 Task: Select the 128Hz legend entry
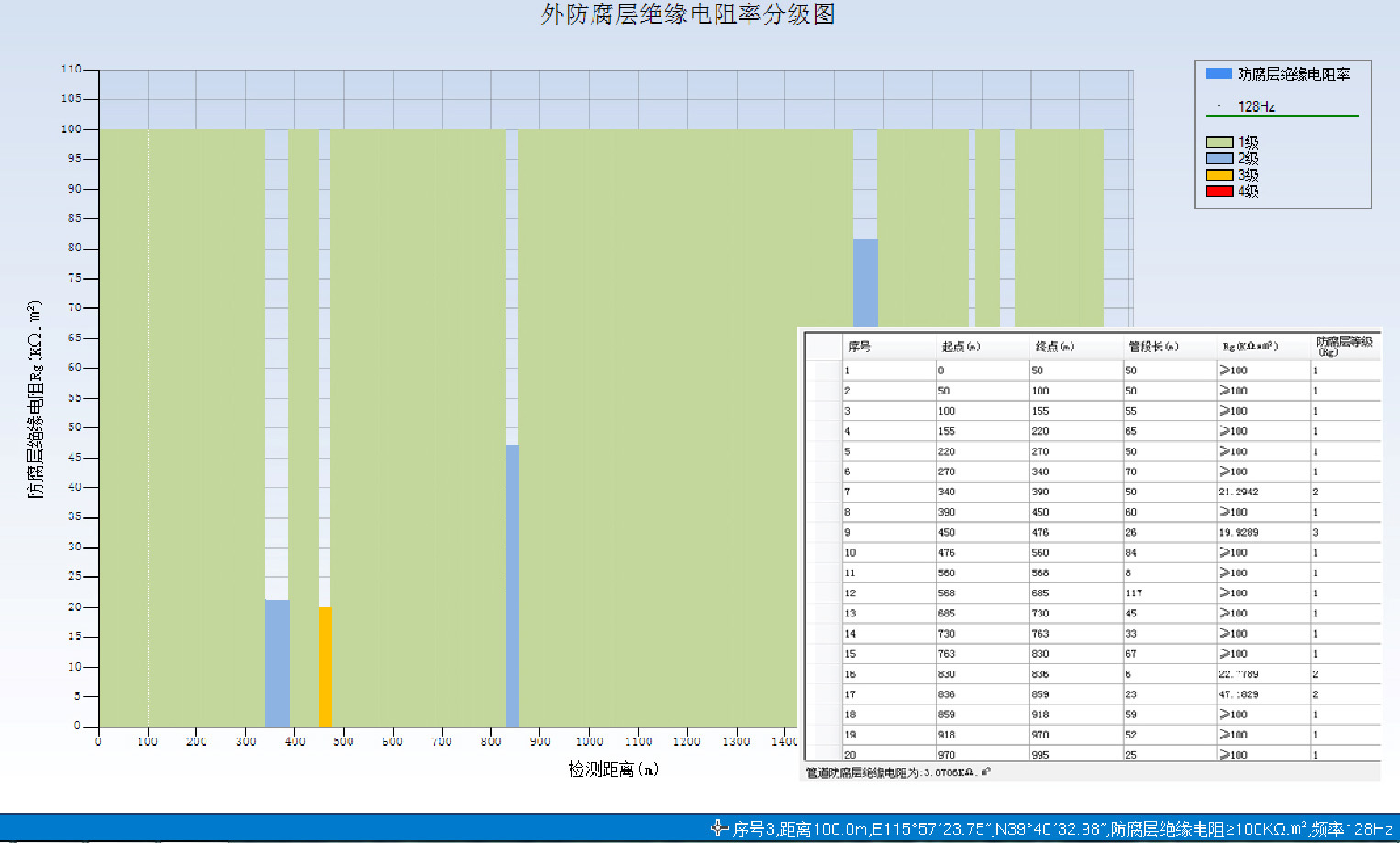[x=1256, y=106]
